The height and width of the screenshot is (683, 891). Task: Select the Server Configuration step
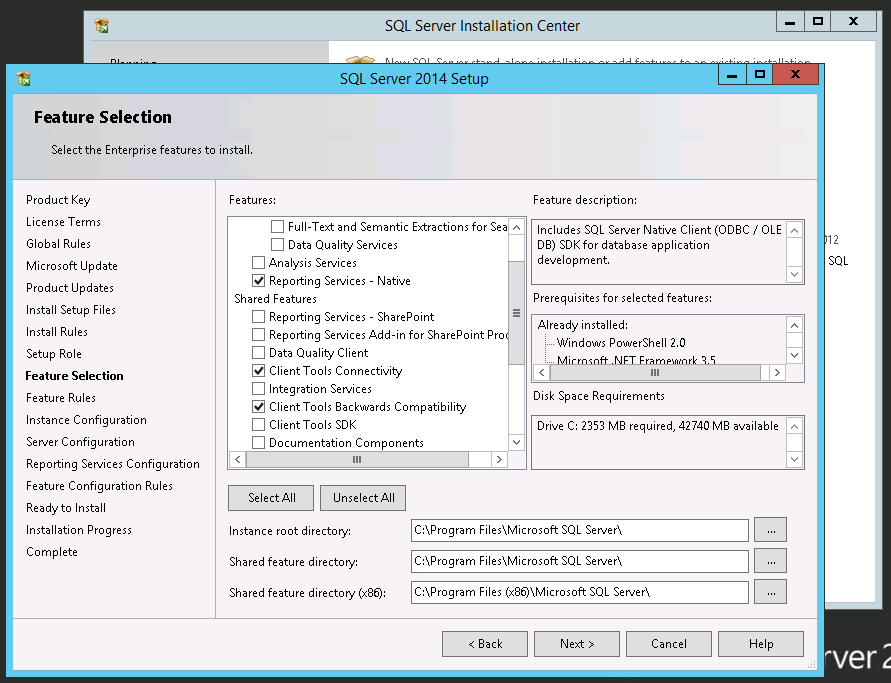[x=80, y=442]
